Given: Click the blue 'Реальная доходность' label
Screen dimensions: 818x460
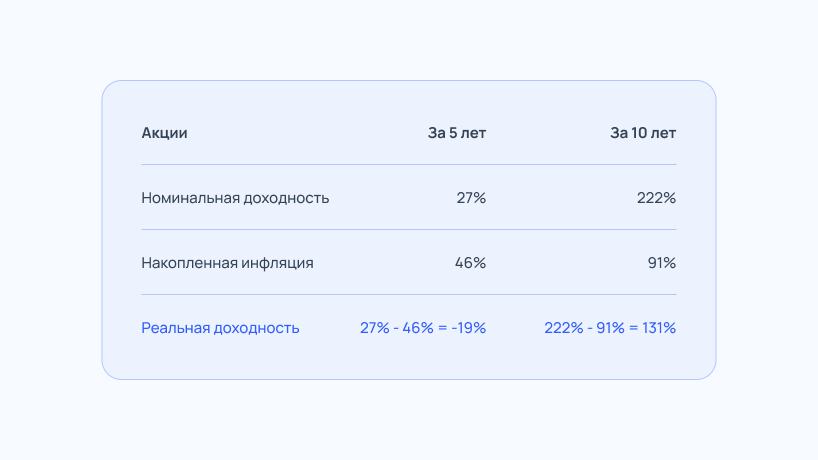Looking at the screenshot, I should tap(220, 328).
